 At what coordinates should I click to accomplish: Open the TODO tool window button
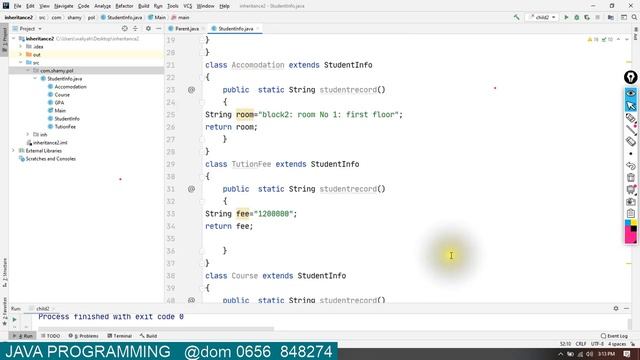coord(51,336)
